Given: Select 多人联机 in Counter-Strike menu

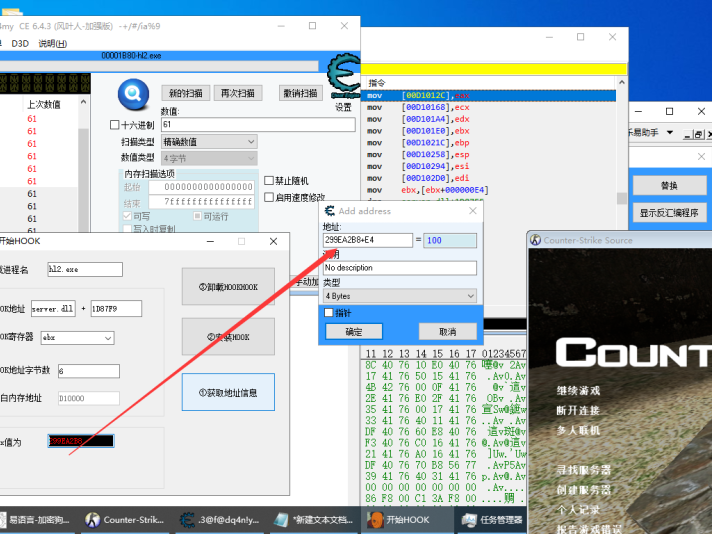Looking at the screenshot, I should pos(578,430).
